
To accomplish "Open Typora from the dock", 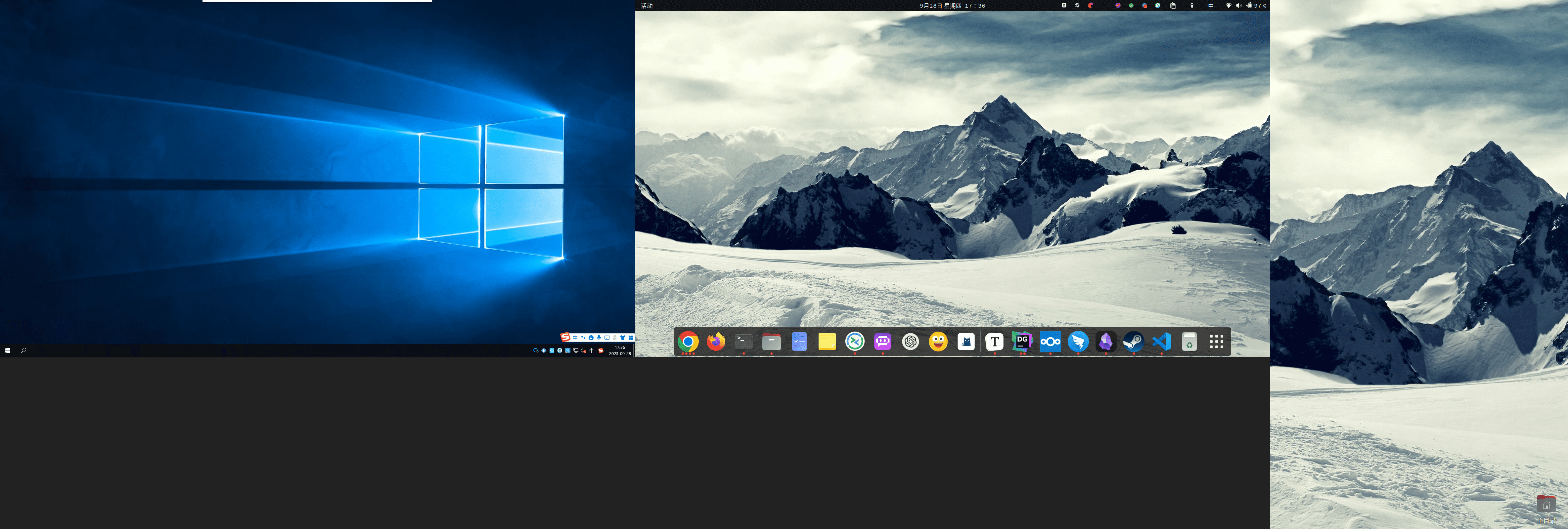I will [x=995, y=342].
